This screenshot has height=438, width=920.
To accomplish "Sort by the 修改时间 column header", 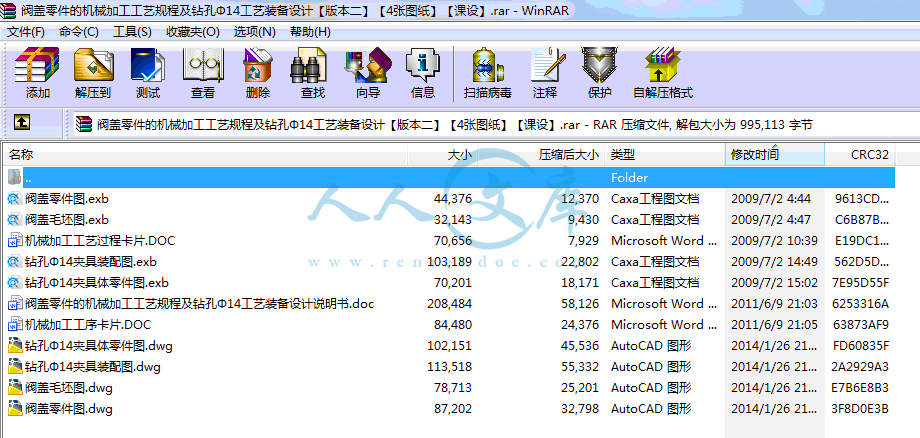I will tap(775, 155).
